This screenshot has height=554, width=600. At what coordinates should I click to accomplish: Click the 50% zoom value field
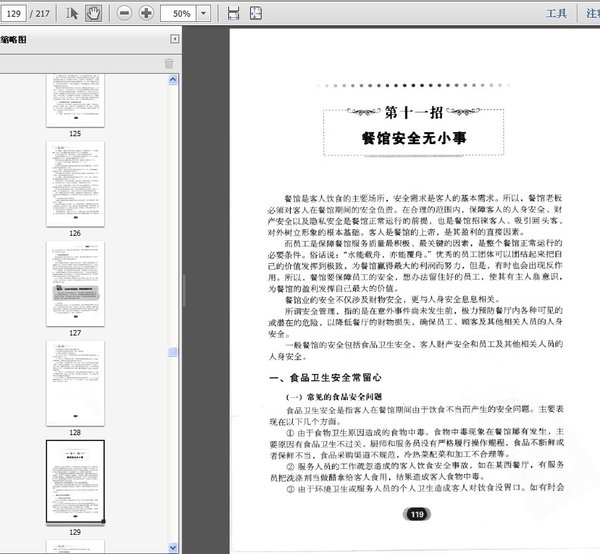click(x=179, y=14)
